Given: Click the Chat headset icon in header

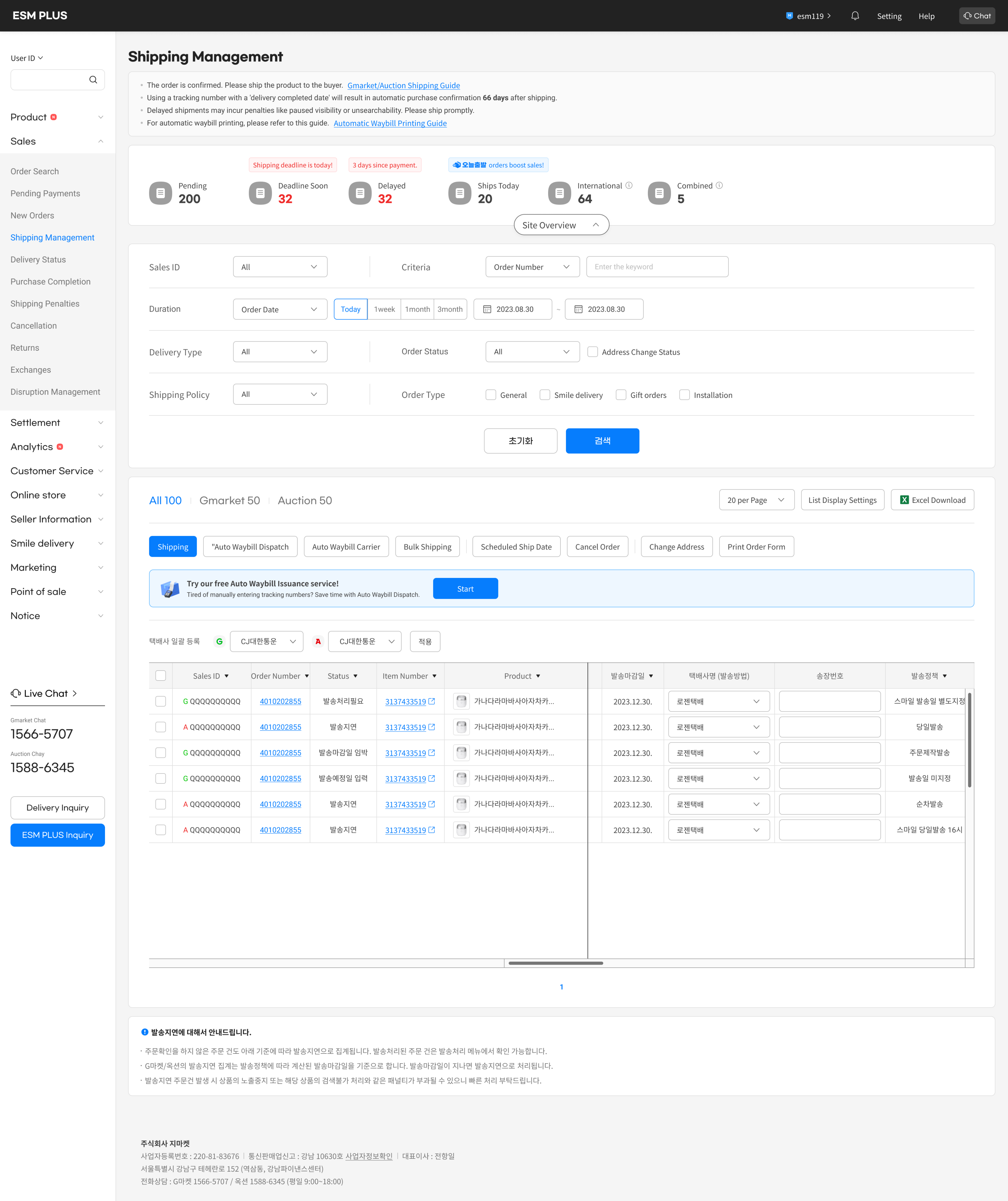Looking at the screenshot, I should coord(968,16).
